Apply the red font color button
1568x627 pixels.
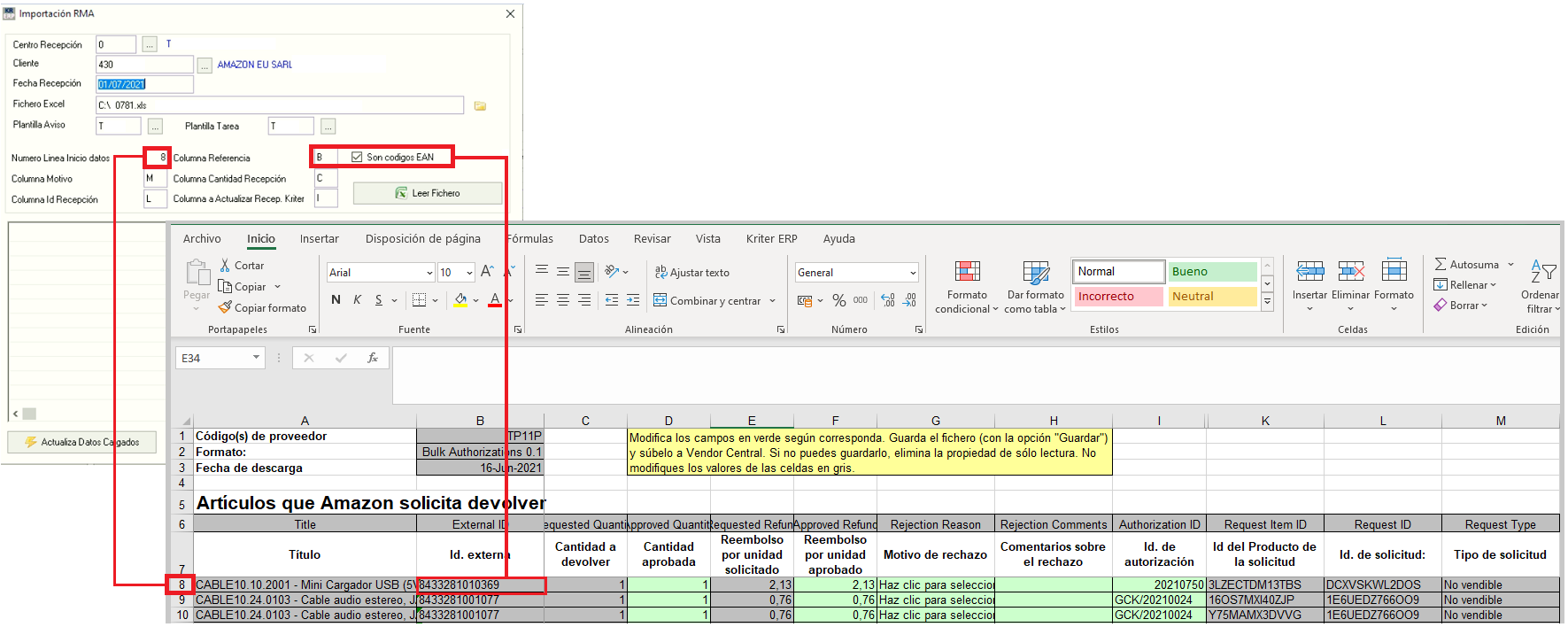coord(495,300)
